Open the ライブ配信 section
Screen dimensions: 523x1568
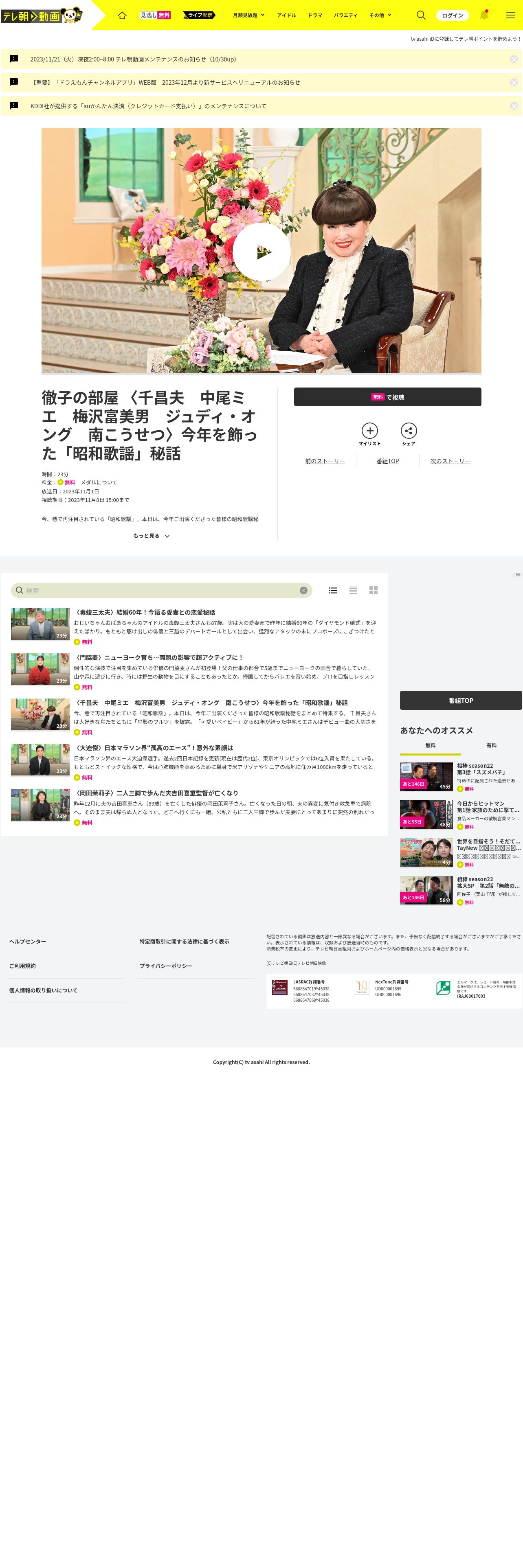[199, 15]
